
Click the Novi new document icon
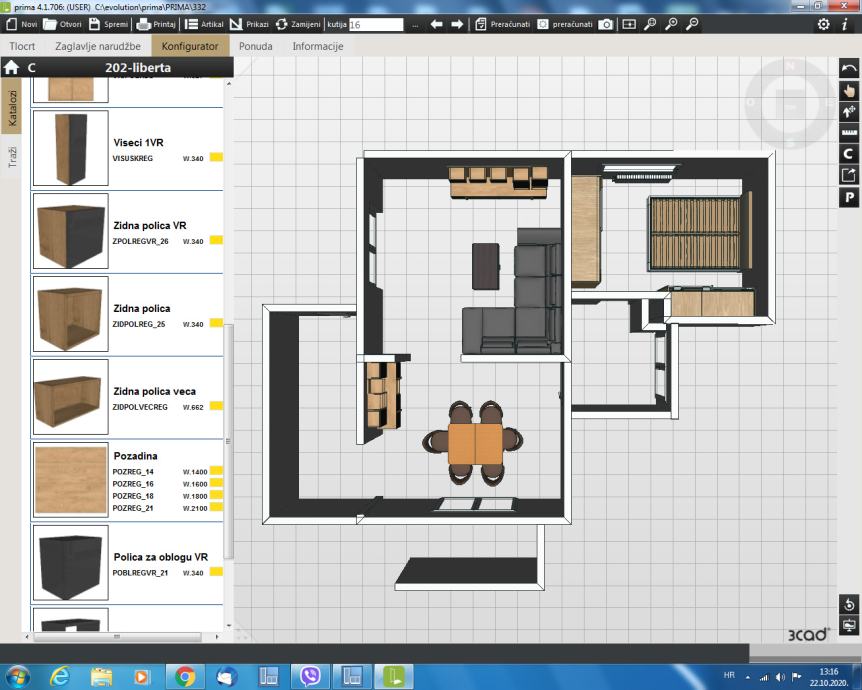tap(12, 24)
